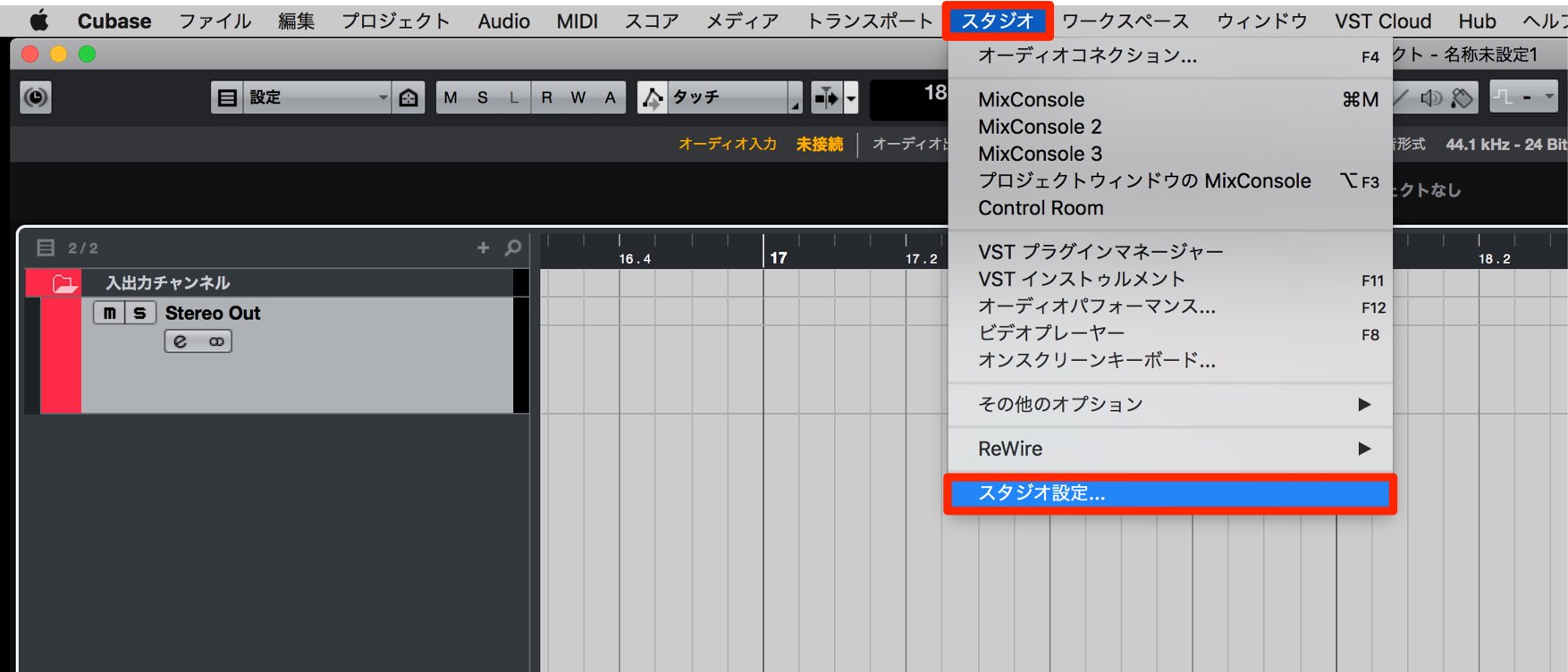This screenshot has width=1568, height=672.
Task: Mute the Stereo Out track
Action: point(109,313)
